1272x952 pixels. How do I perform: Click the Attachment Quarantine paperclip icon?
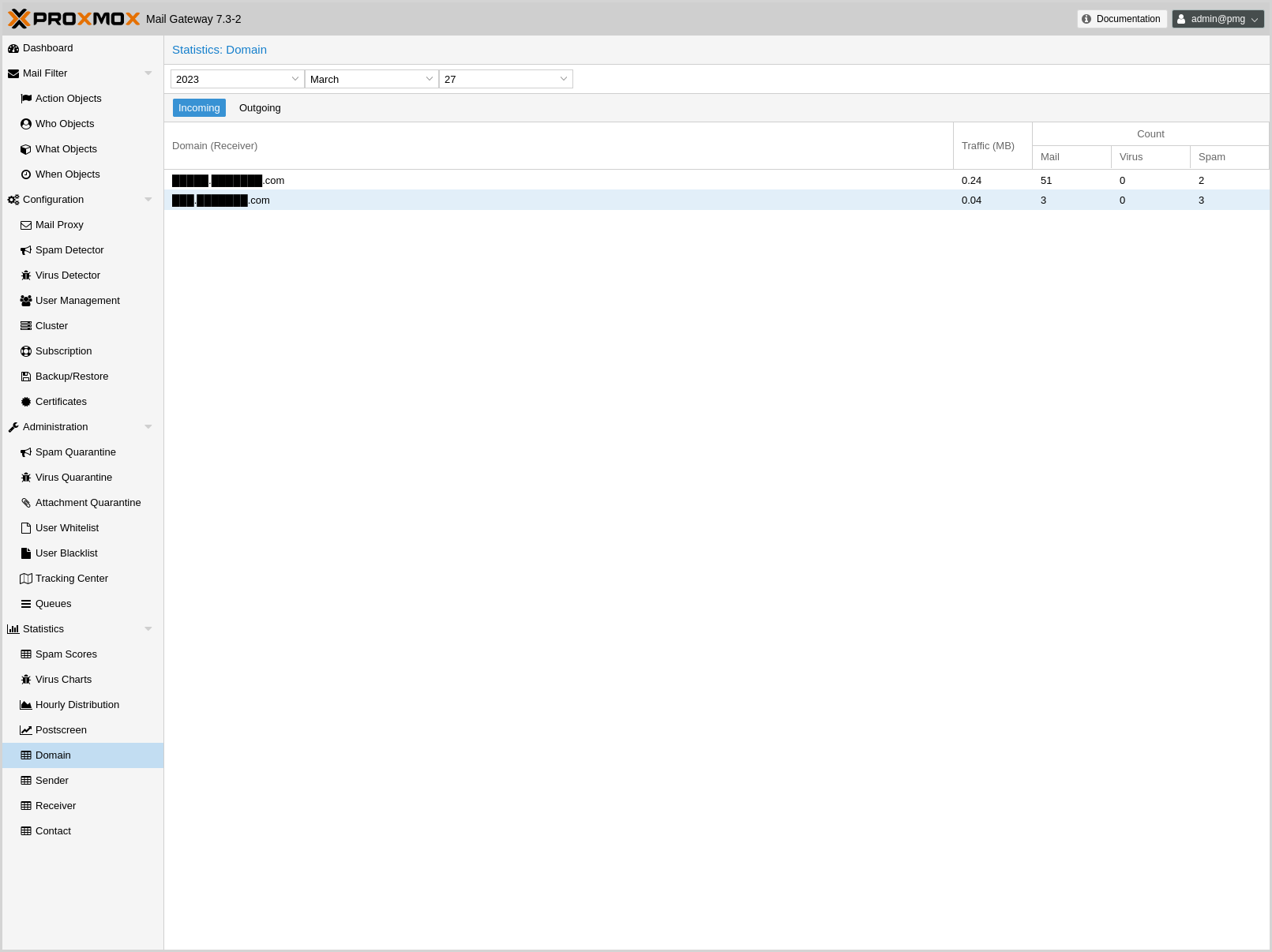point(26,503)
